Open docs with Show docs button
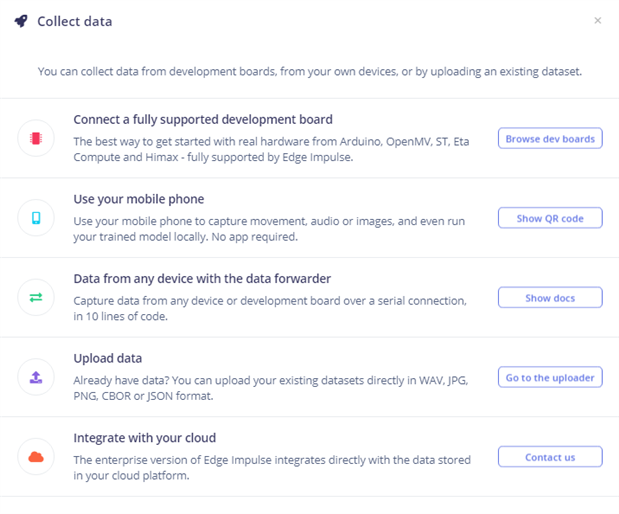Viewport: 619px width, 514px height. (550, 298)
